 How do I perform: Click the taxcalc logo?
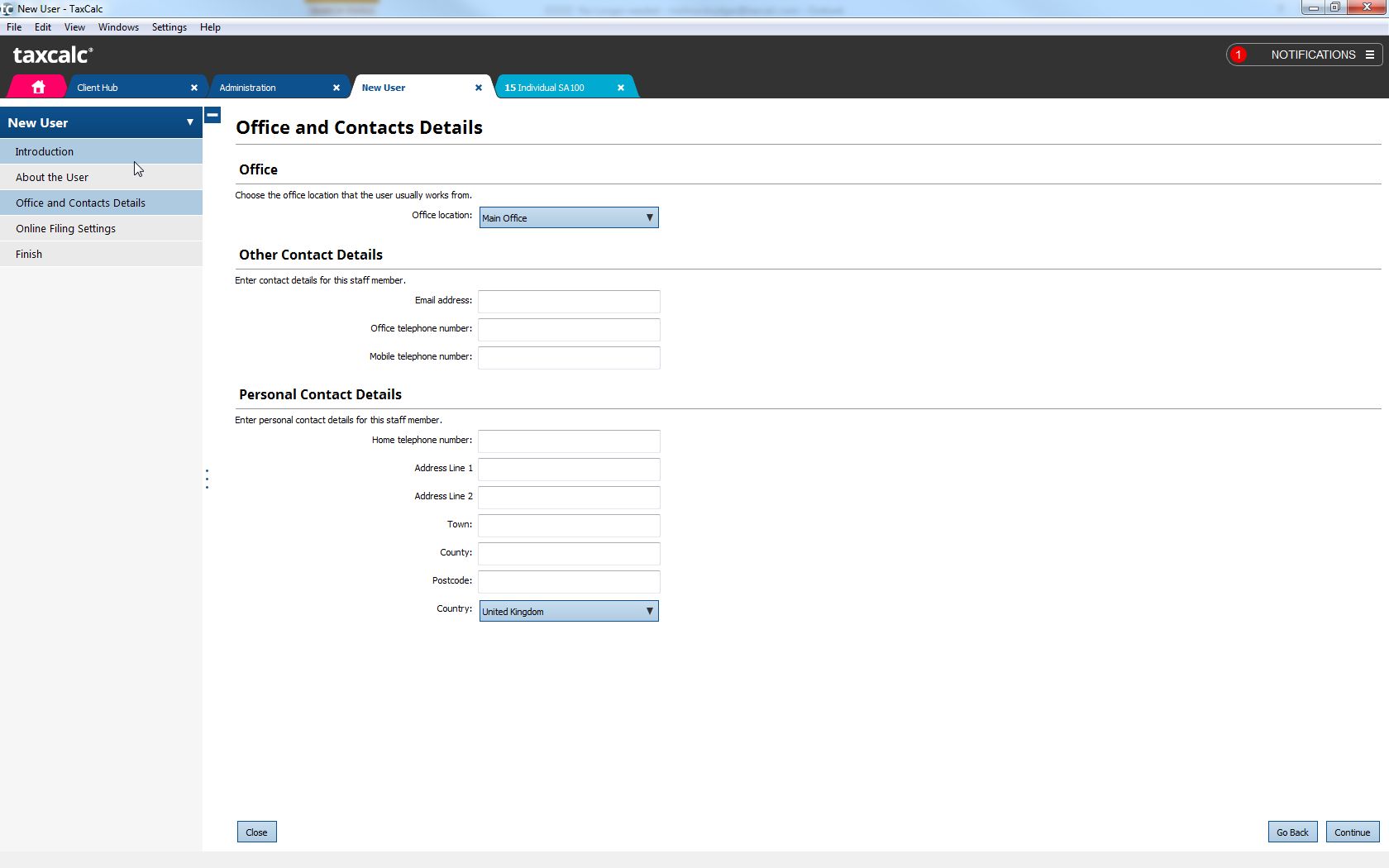[x=52, y=54]
